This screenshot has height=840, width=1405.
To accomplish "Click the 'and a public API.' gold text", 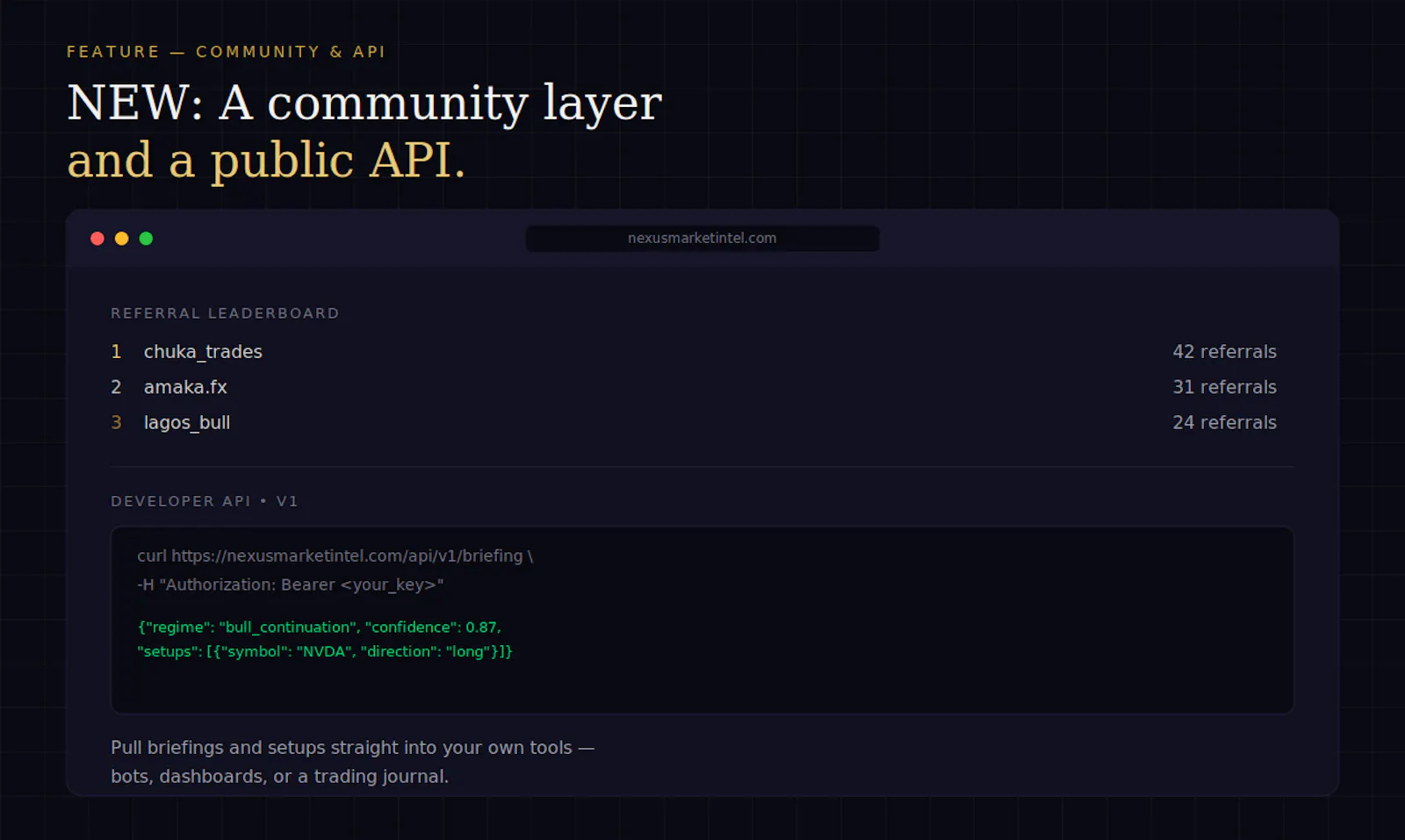I will (x=266, y=161).
